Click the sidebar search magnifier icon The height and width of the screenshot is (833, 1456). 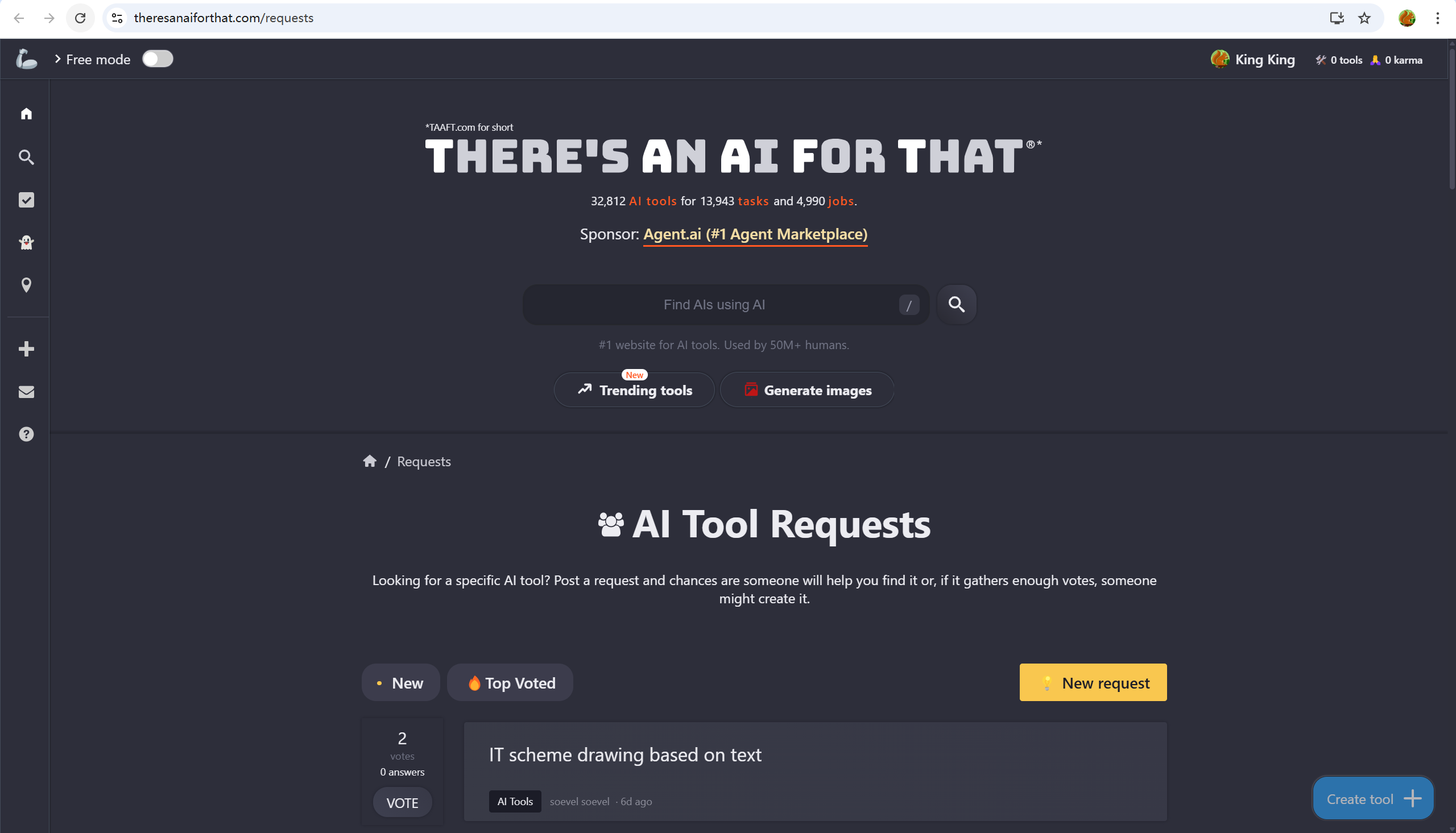(26, 157)
